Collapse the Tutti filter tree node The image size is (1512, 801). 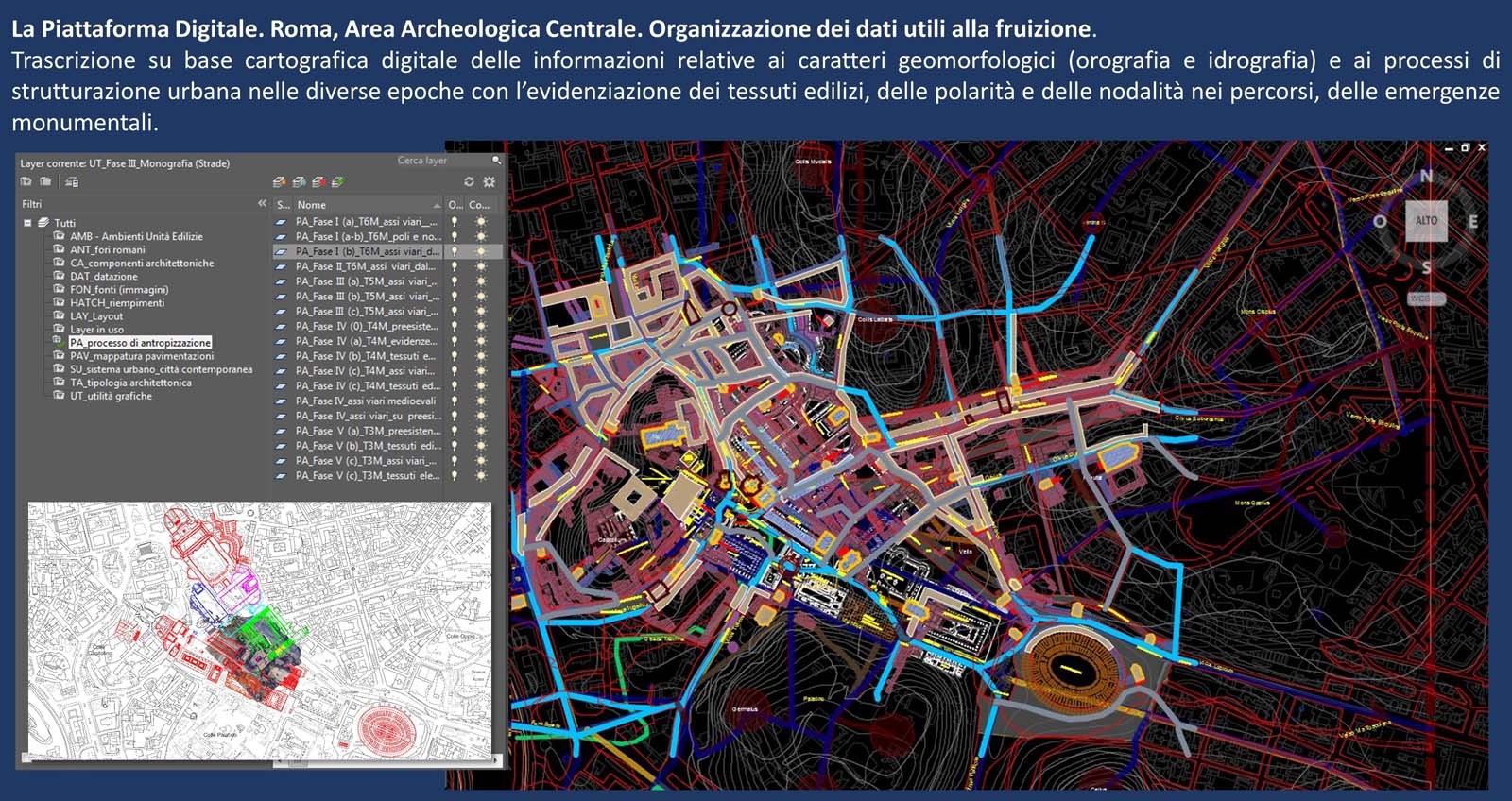click(28, 223)
